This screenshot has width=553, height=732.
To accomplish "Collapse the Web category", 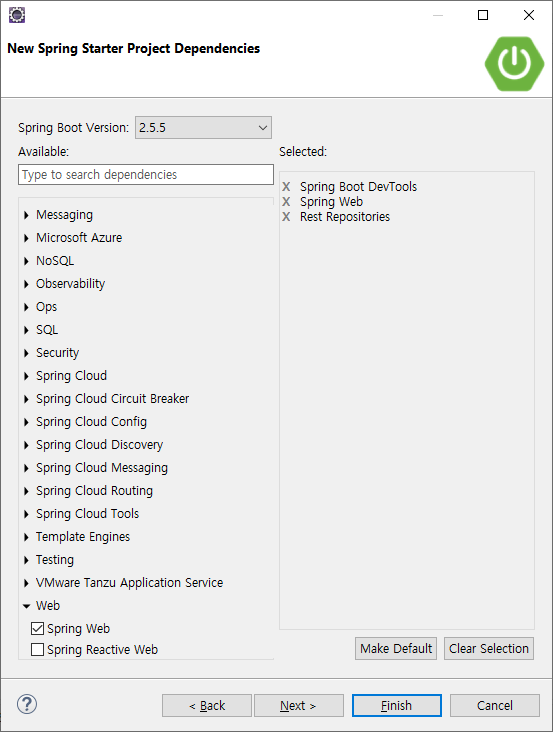I will coord(26,606).
